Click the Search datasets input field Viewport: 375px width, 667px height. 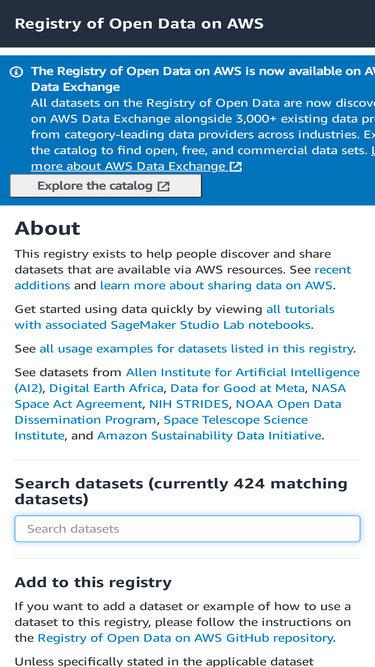click(x=188, y=529)
